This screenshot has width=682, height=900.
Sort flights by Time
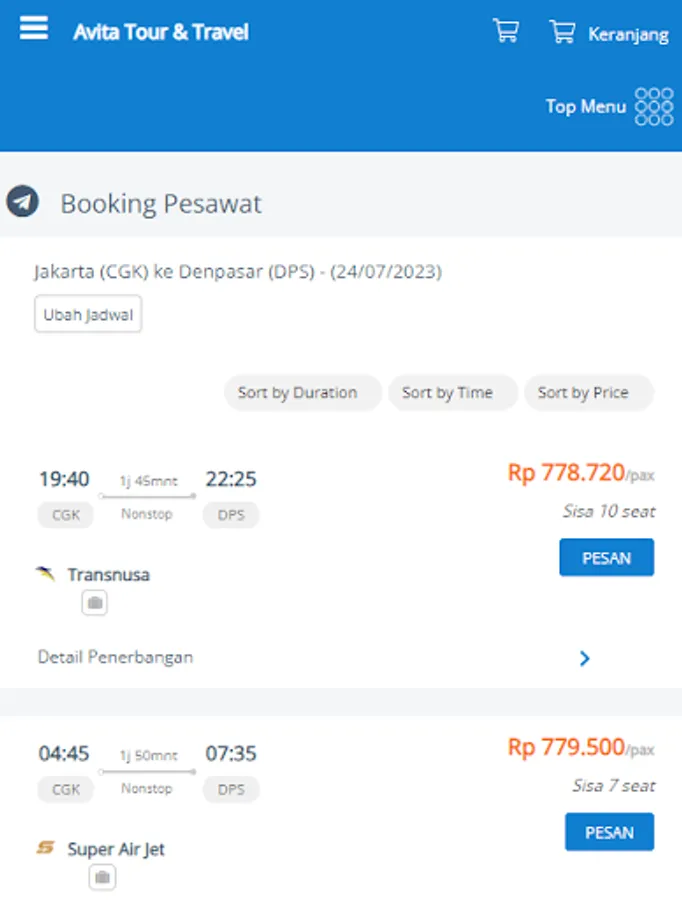447,393
